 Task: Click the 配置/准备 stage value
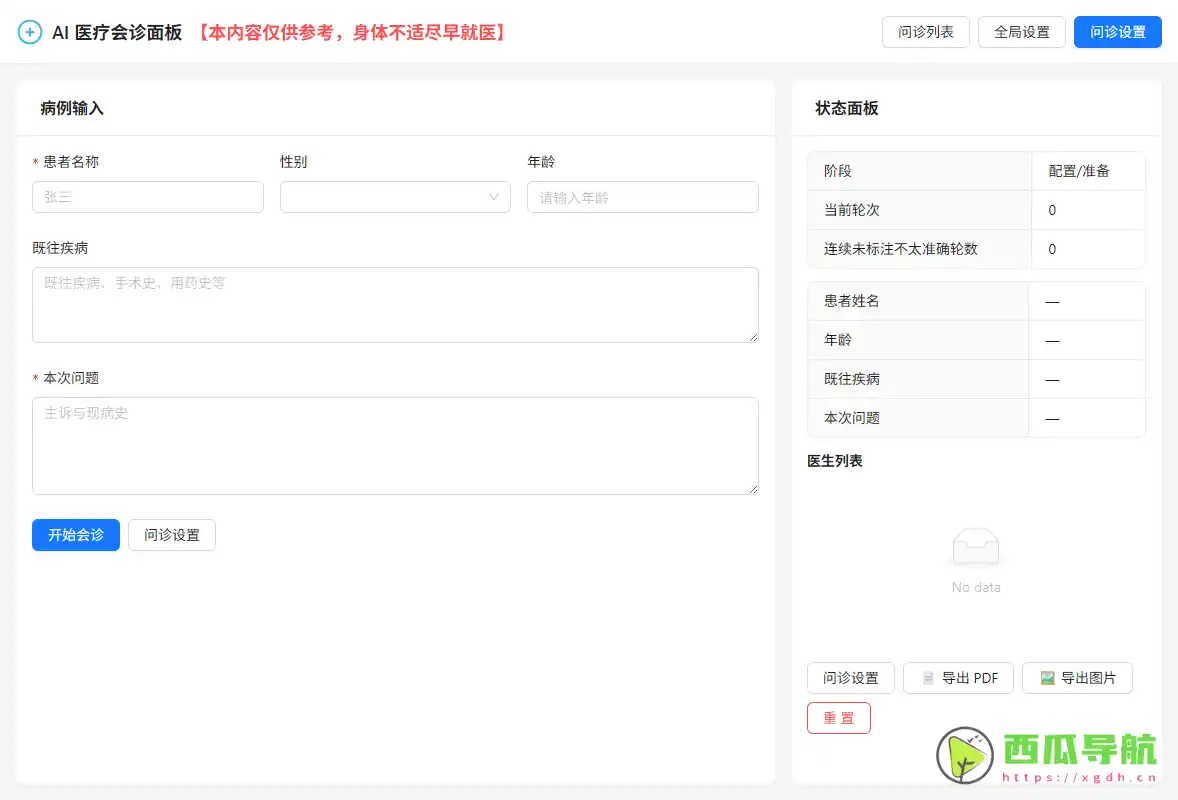tap(1079, 171)
